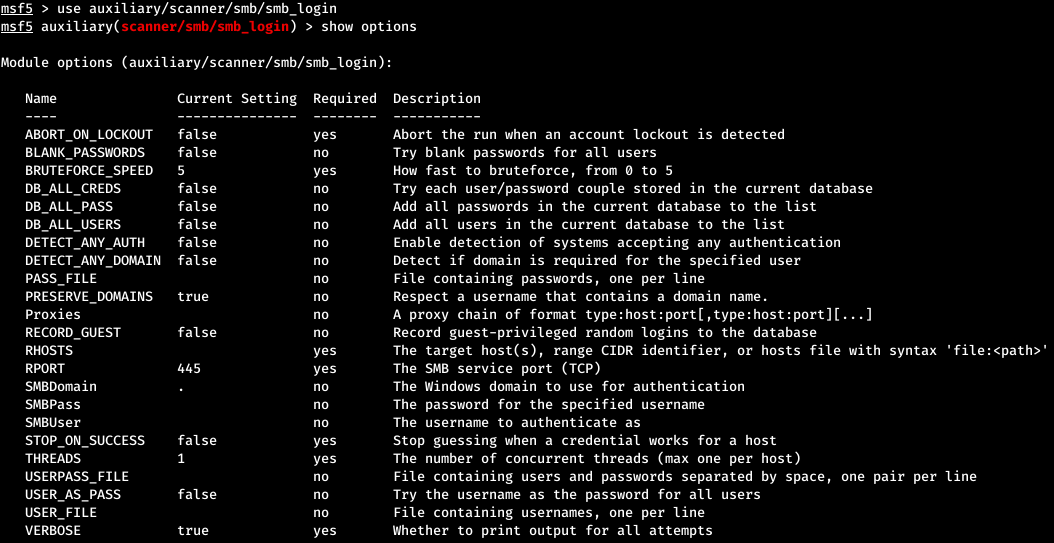Click the "Required" column header
1054x543 pixels.
point(345,99)
